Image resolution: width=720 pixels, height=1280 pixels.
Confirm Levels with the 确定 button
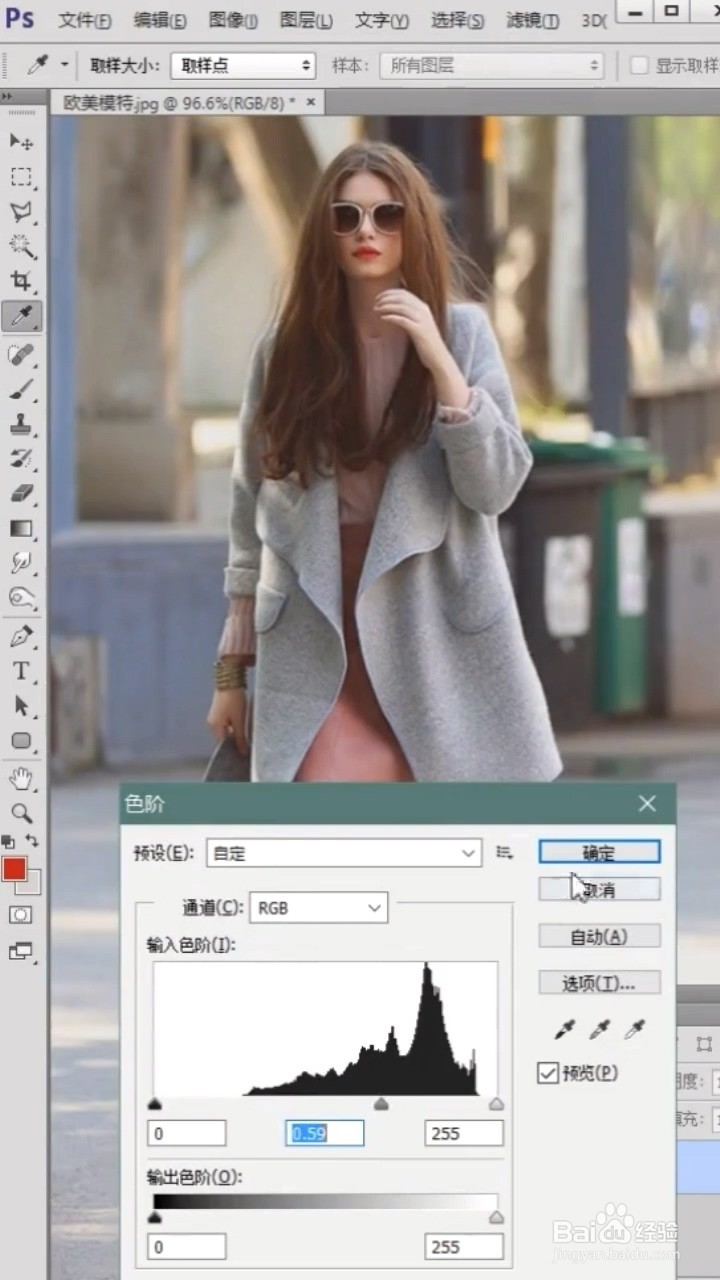tap(599, 852)
